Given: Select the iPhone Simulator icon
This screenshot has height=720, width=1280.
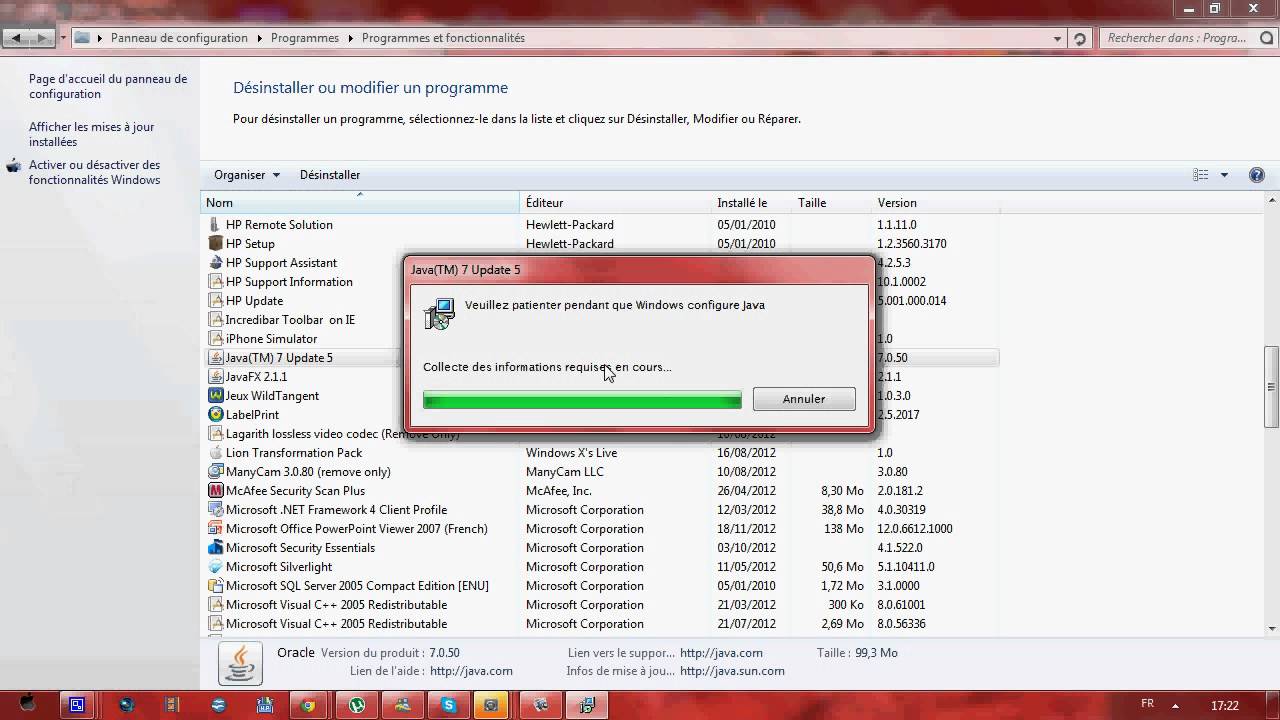Looking at the screenshot, I should point(215,339).
